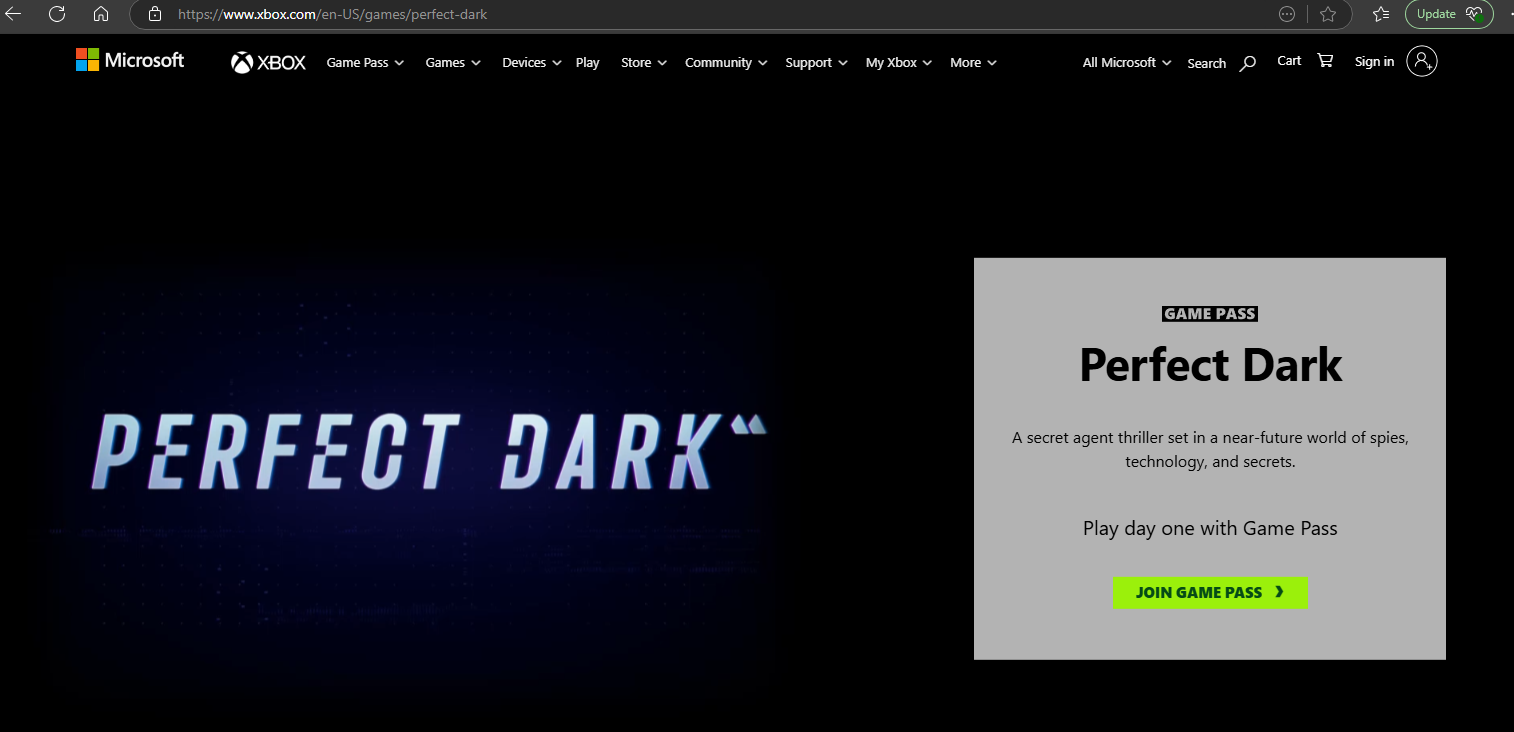Expand the Games menu
The image size is (1514, 732).
(453, 62)
